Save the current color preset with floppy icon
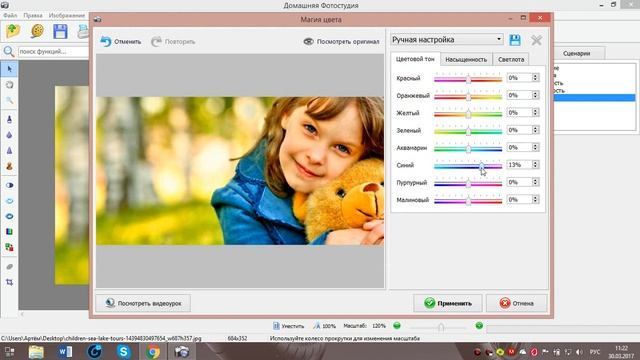 click(515, 40)
